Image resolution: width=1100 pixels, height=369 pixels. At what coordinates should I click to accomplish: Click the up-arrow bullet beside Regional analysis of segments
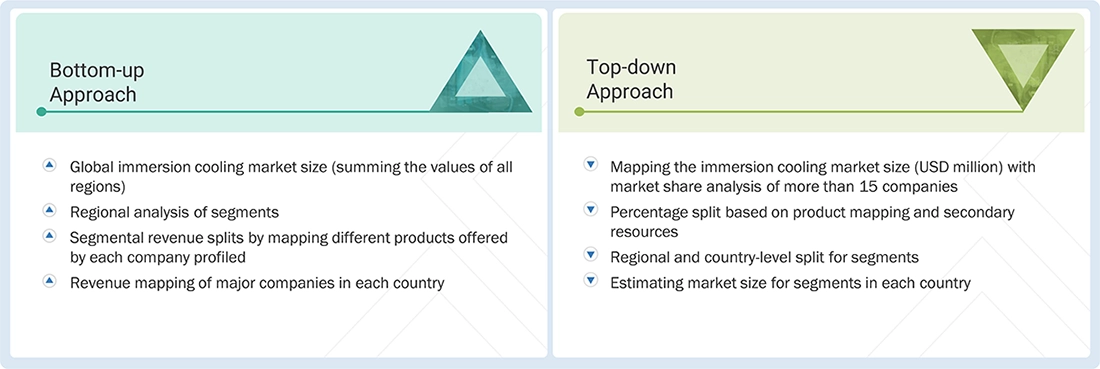49,210
